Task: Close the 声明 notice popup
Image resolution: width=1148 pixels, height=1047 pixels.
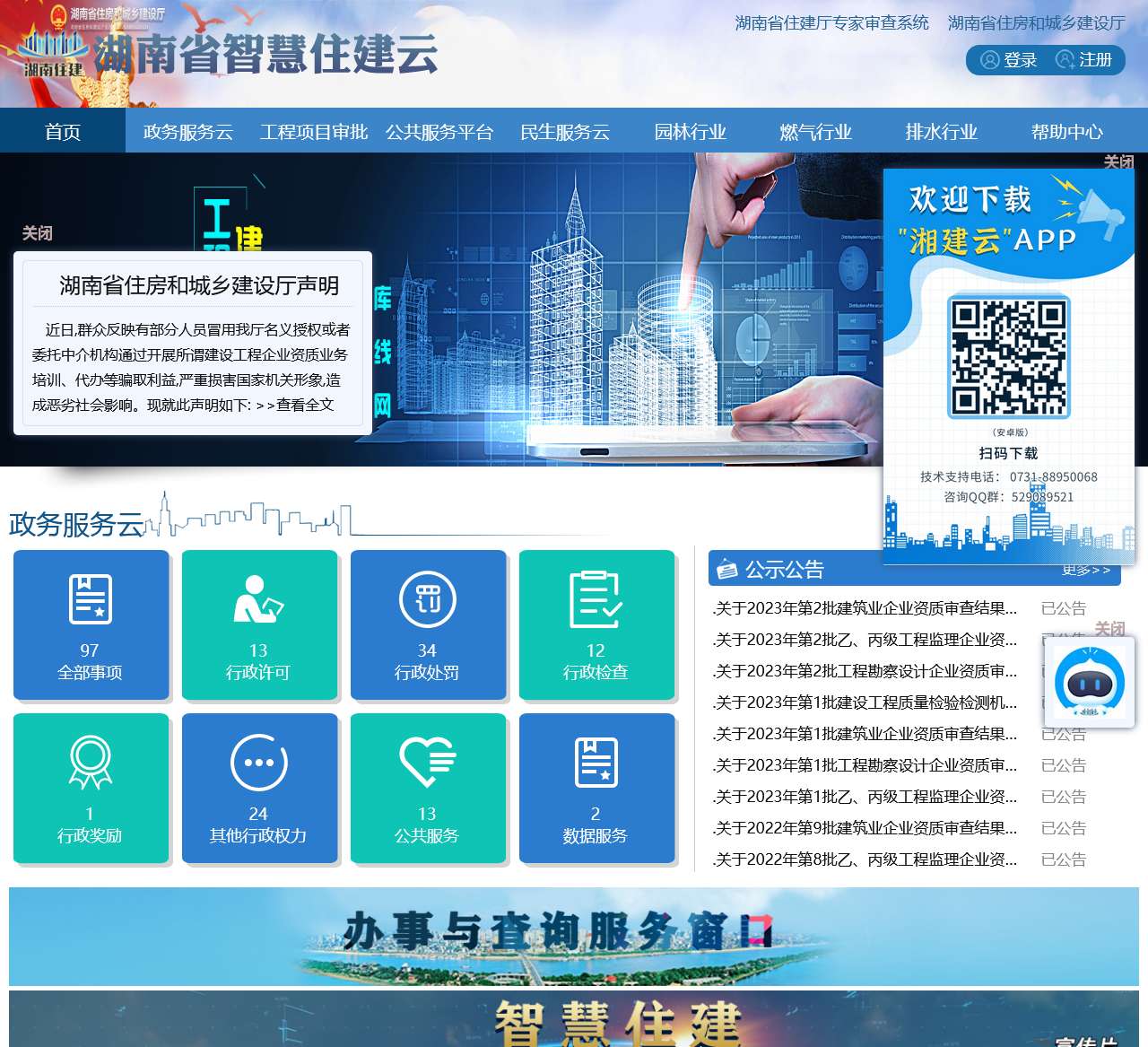Action: [38, 233]
